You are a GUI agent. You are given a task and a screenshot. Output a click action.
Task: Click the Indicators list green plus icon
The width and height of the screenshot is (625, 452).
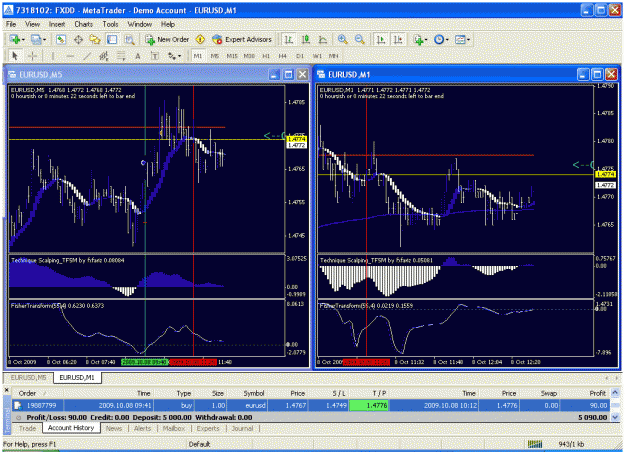[x=419, y=39]
